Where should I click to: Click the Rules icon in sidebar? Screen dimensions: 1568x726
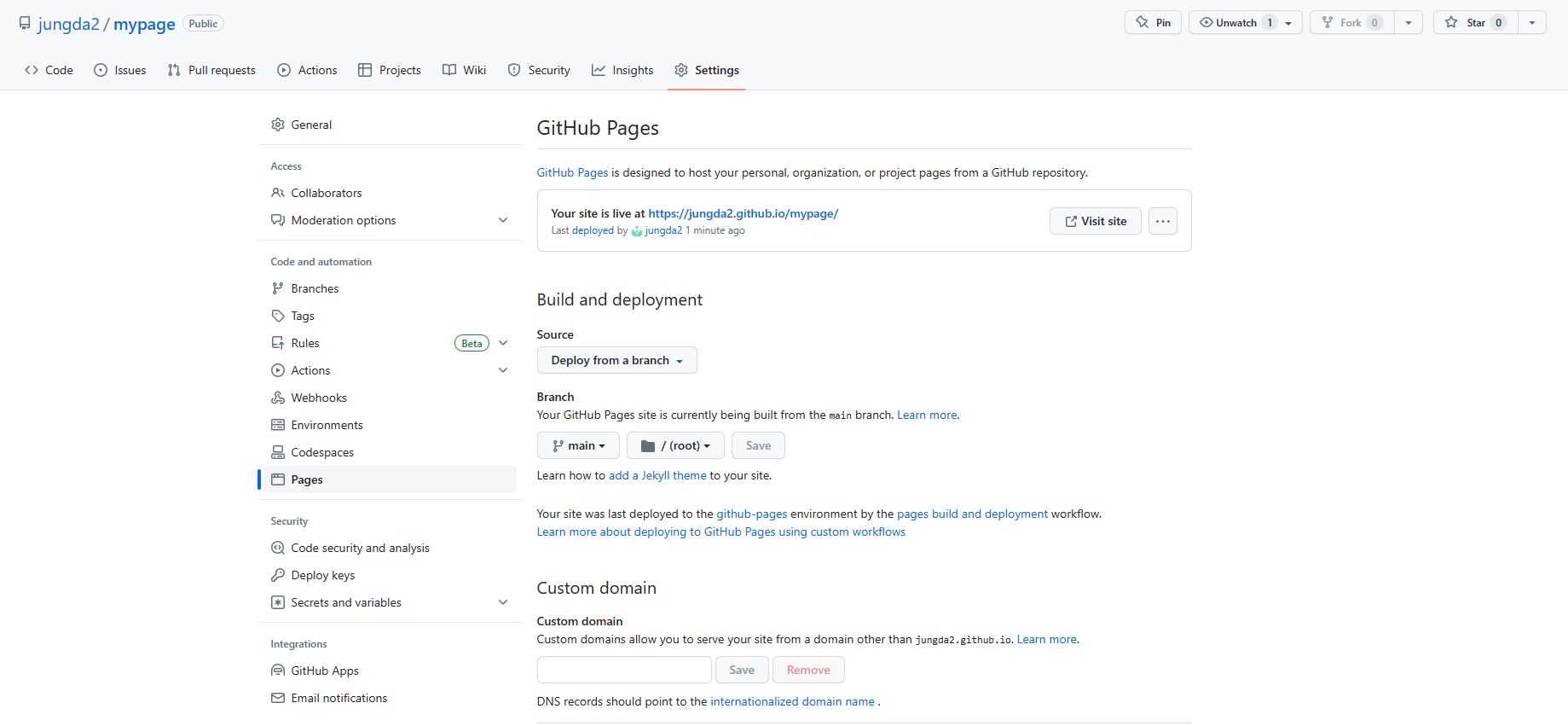[278, 343]
